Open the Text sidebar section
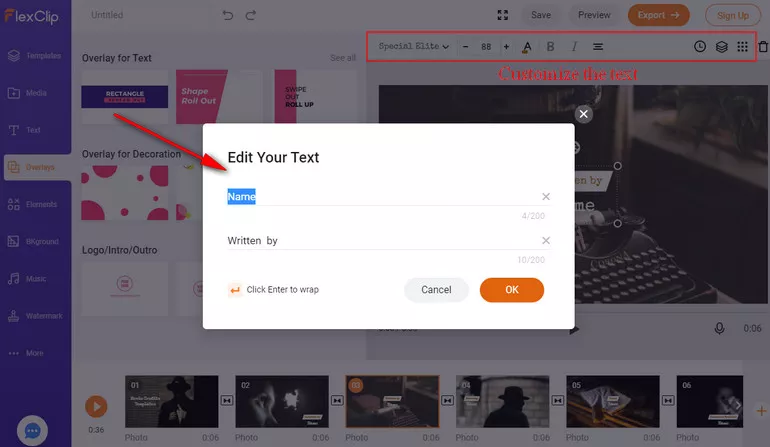The image size is (770, 447). tap(25, 130)
